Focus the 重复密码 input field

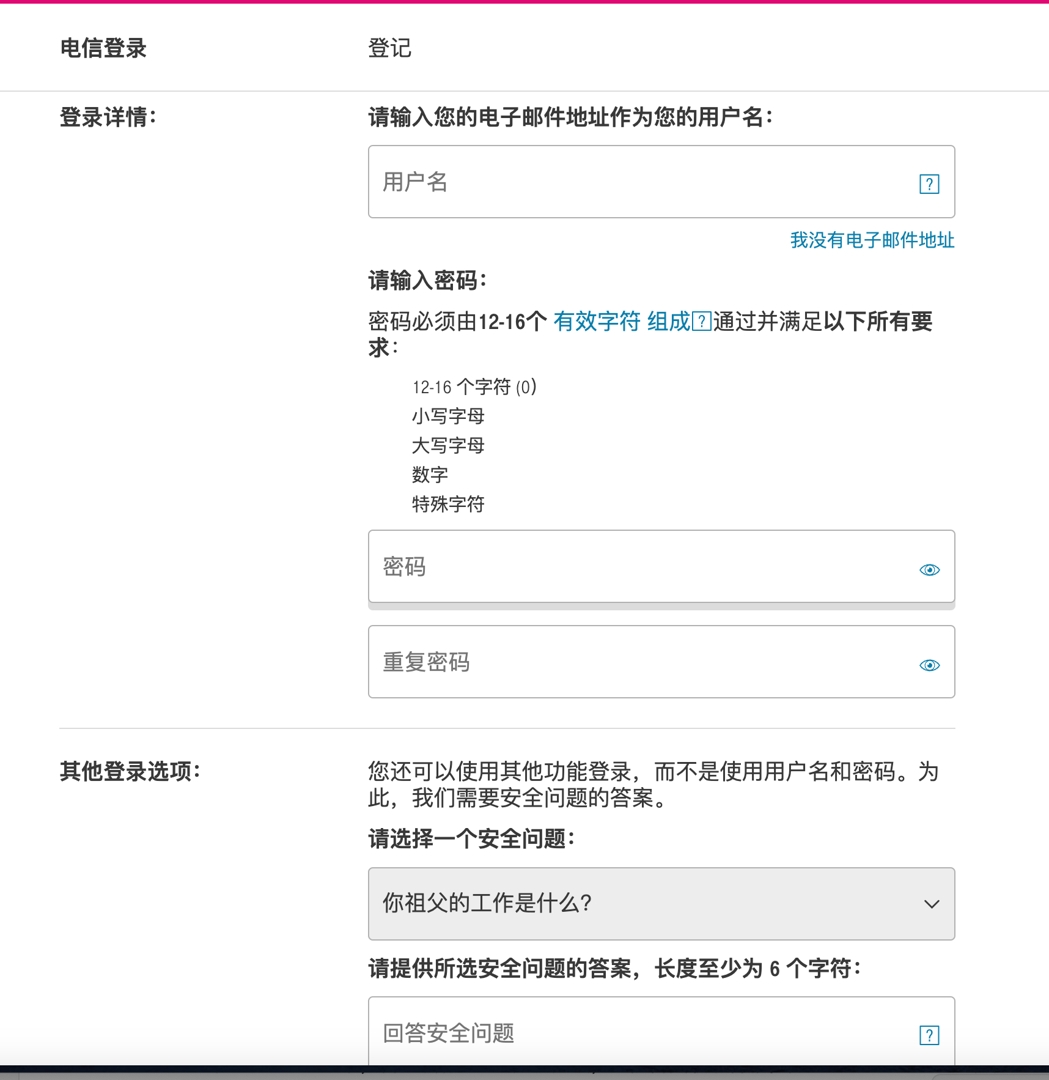(661, 662)
